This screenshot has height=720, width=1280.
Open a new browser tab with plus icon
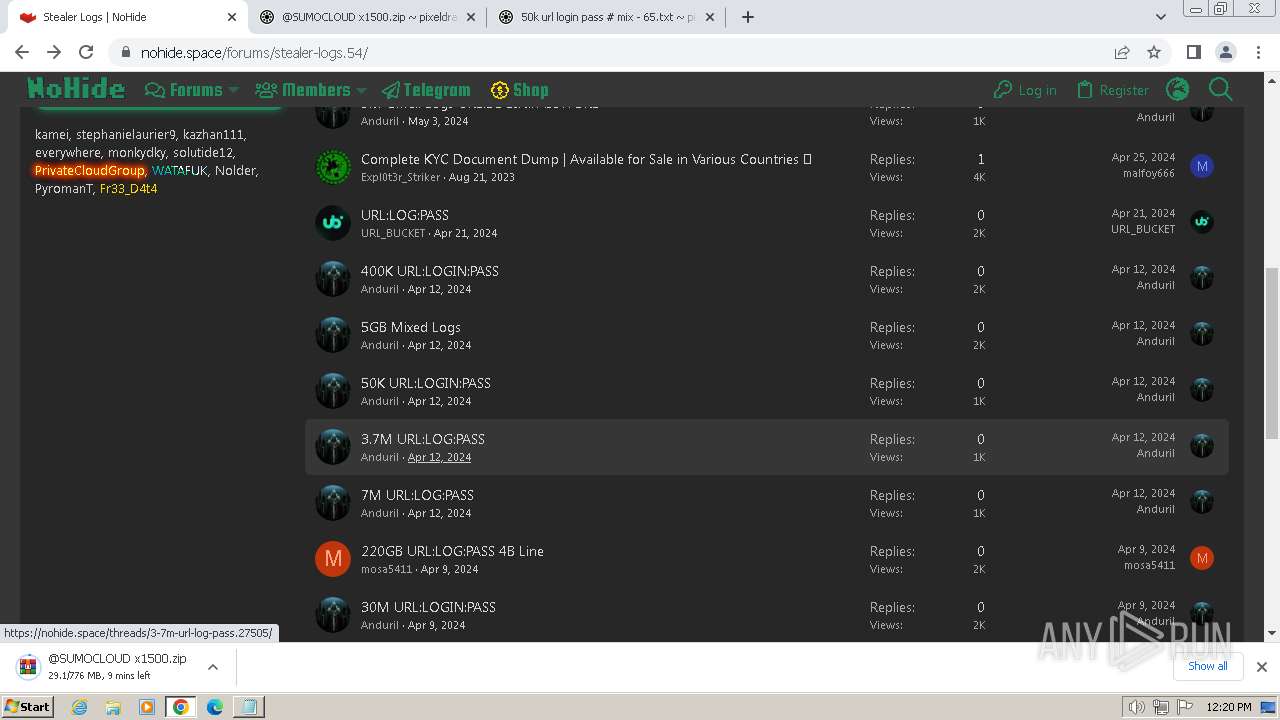[x=748, y=17]
